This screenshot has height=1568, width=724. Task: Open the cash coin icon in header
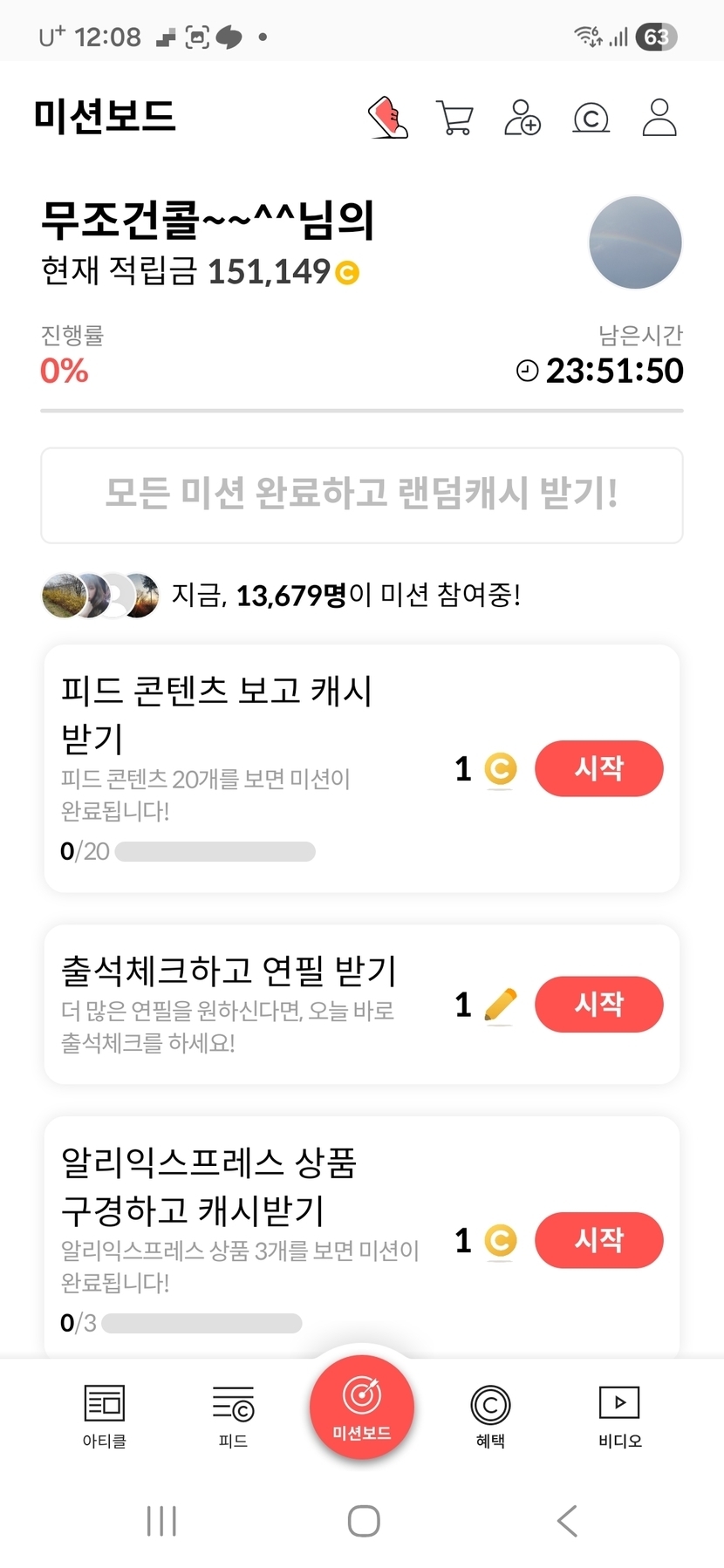(591, 118)
